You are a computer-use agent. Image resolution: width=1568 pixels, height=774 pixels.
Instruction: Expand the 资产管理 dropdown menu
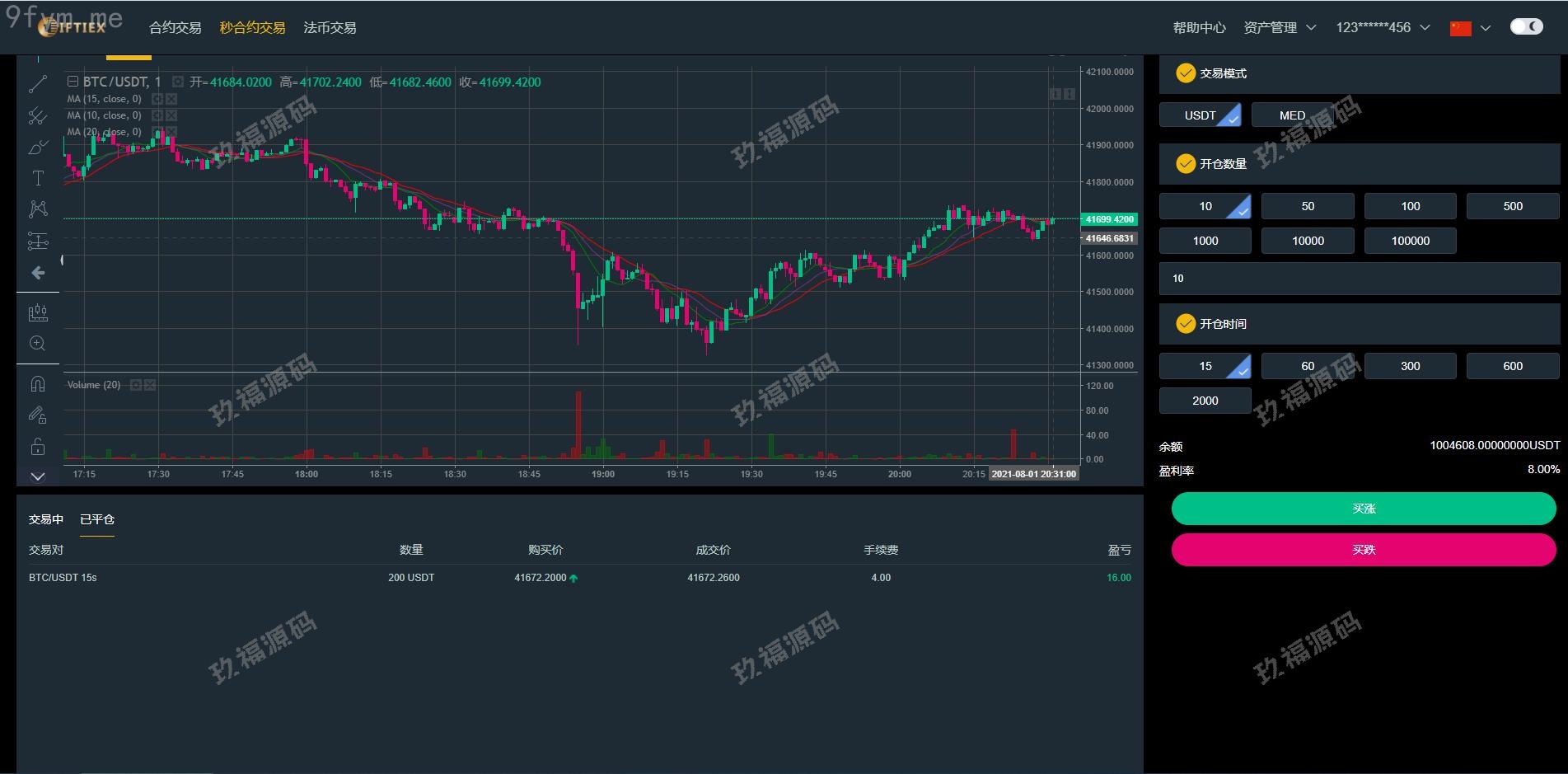point(1280,28)
